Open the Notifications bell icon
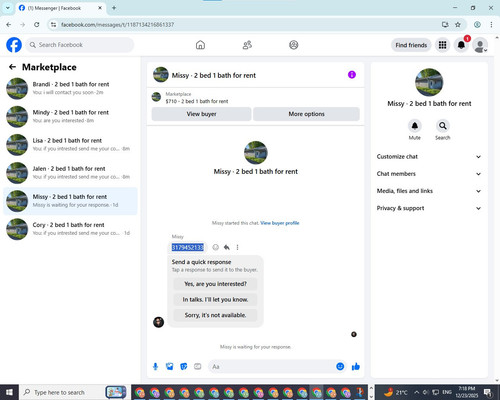 461,45
